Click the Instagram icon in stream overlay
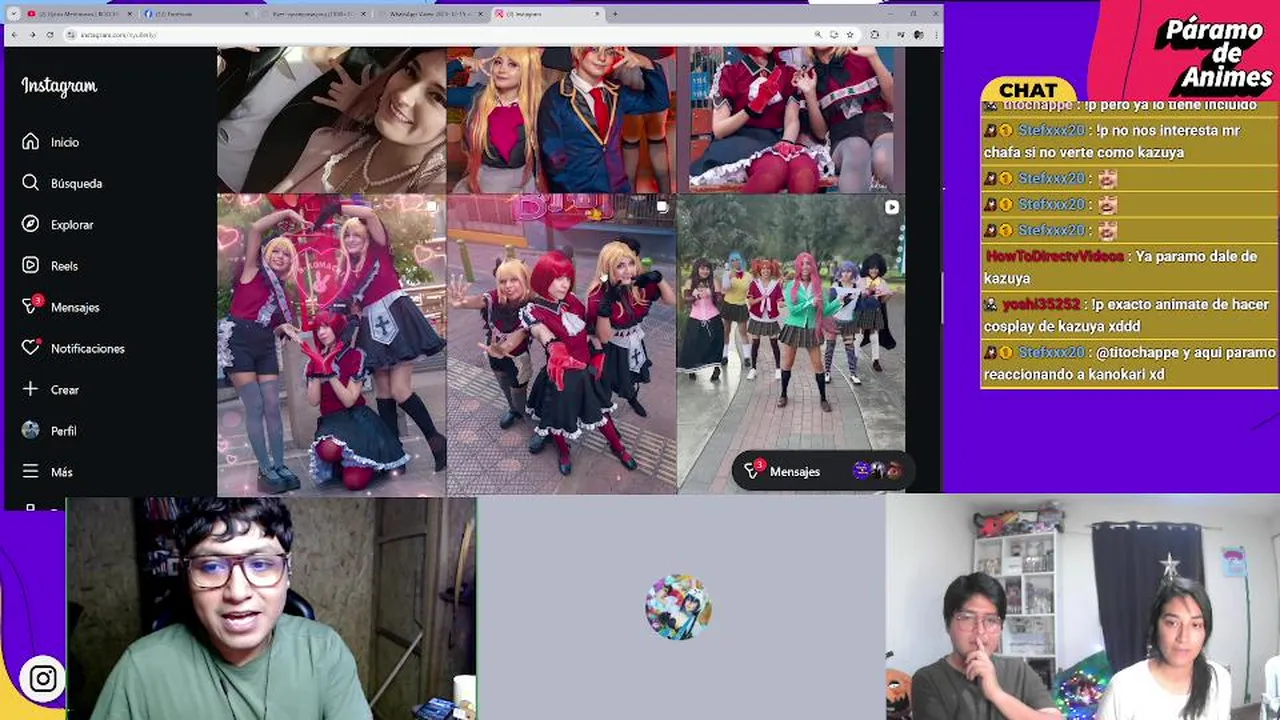The height and width of the screenshot is (720, 1280). pyautogui.click(x=42, y=679)
